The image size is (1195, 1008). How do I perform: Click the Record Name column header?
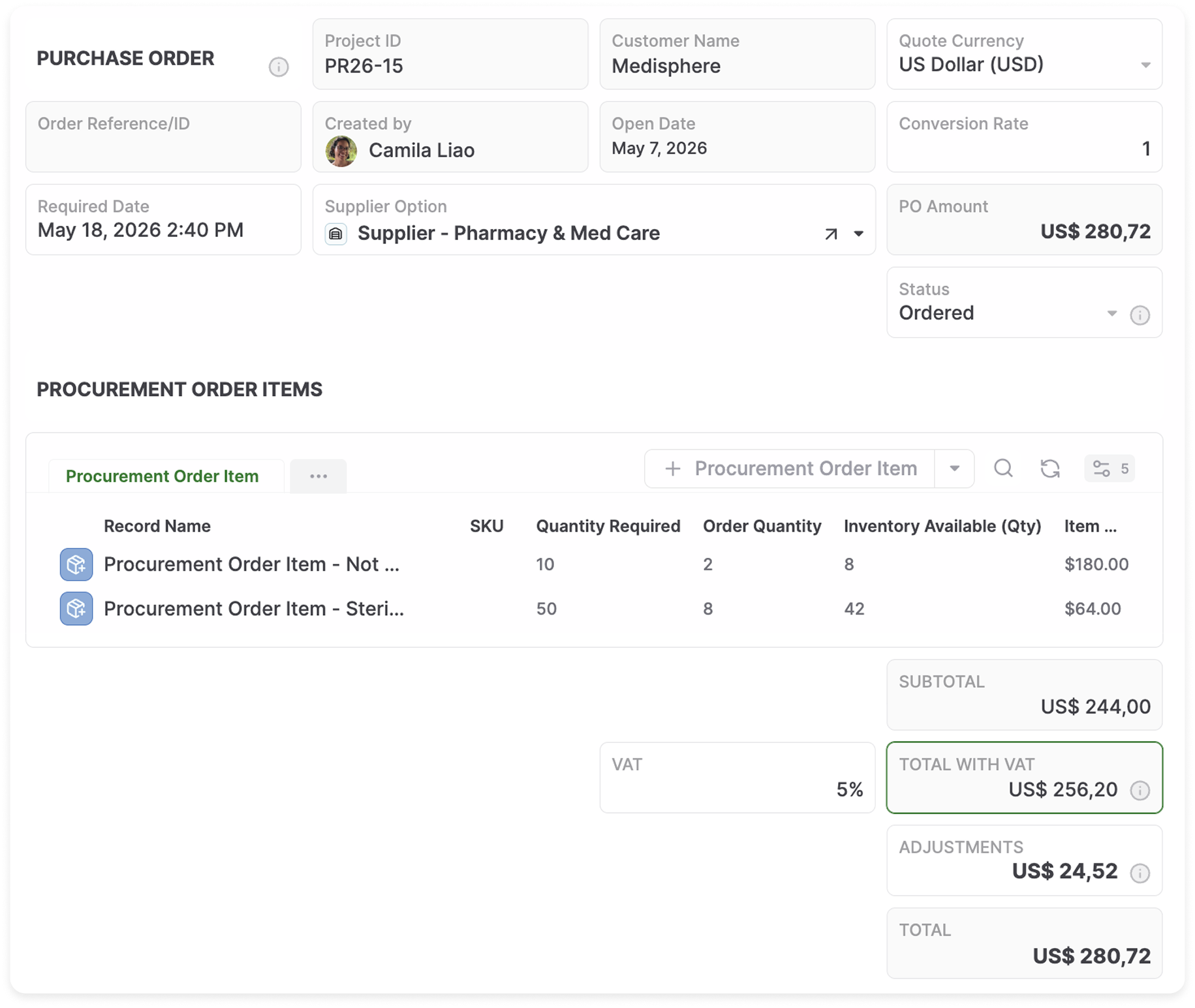[157, 527]
